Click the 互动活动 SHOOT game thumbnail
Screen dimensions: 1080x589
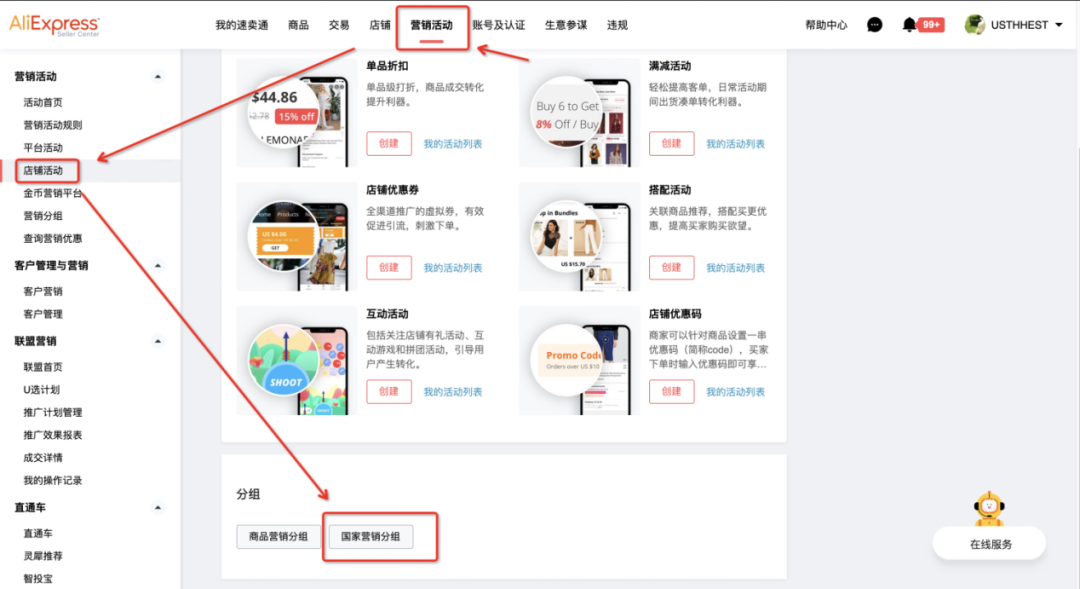[297, 361]
